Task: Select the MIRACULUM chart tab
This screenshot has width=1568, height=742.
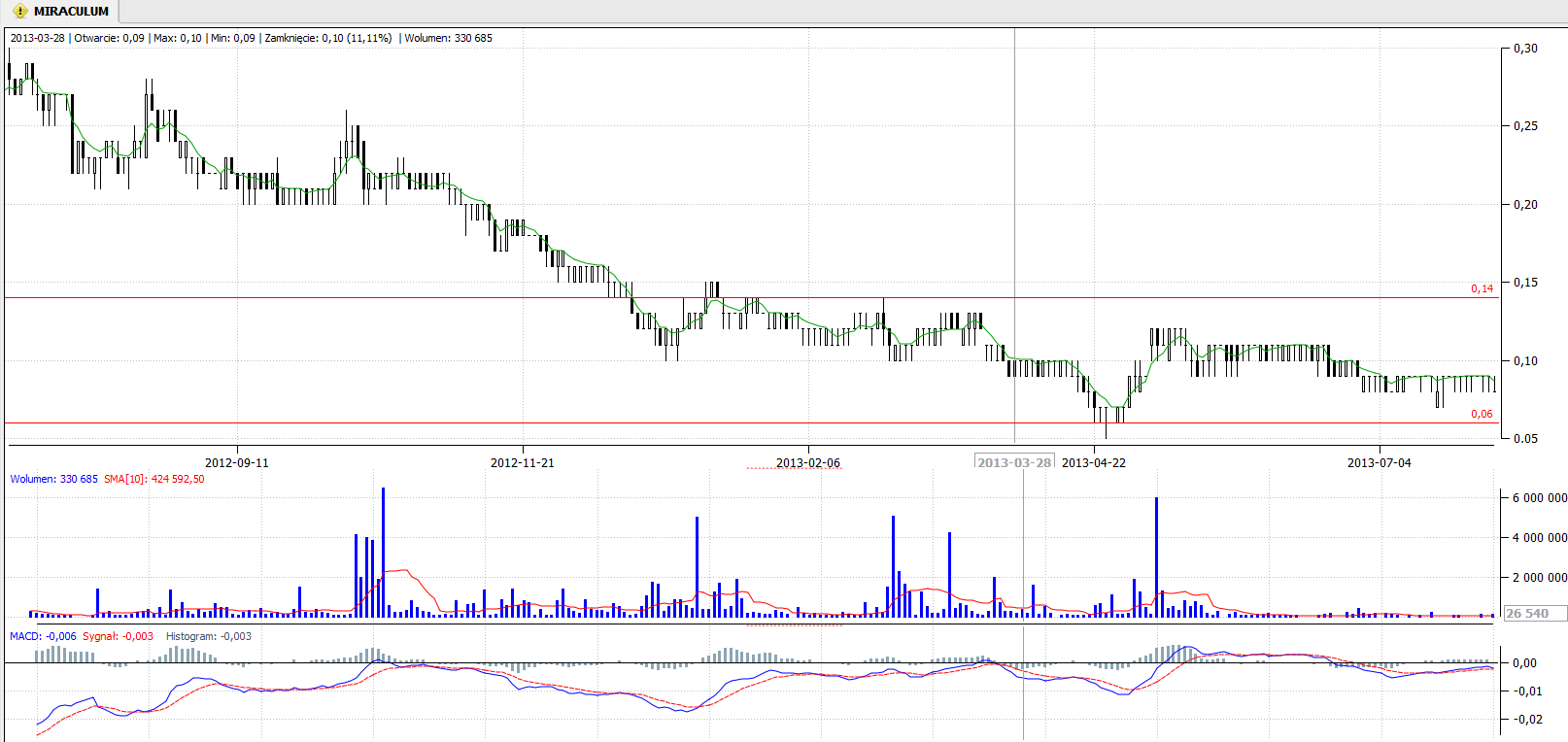Action: coord(60,12)
